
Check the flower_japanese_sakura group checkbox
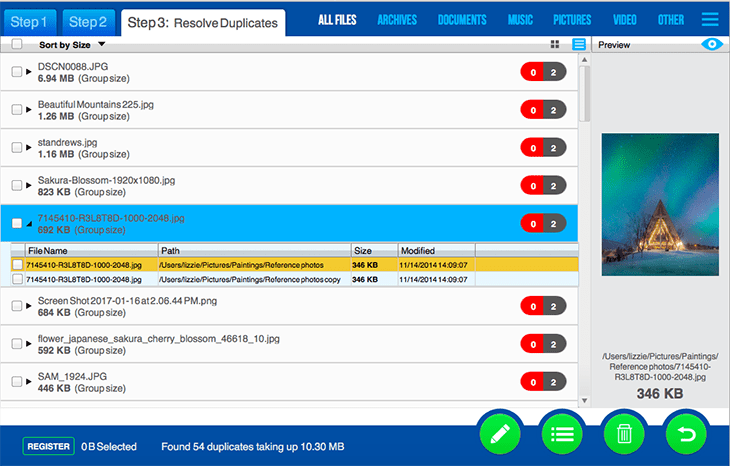pos(17,344)
